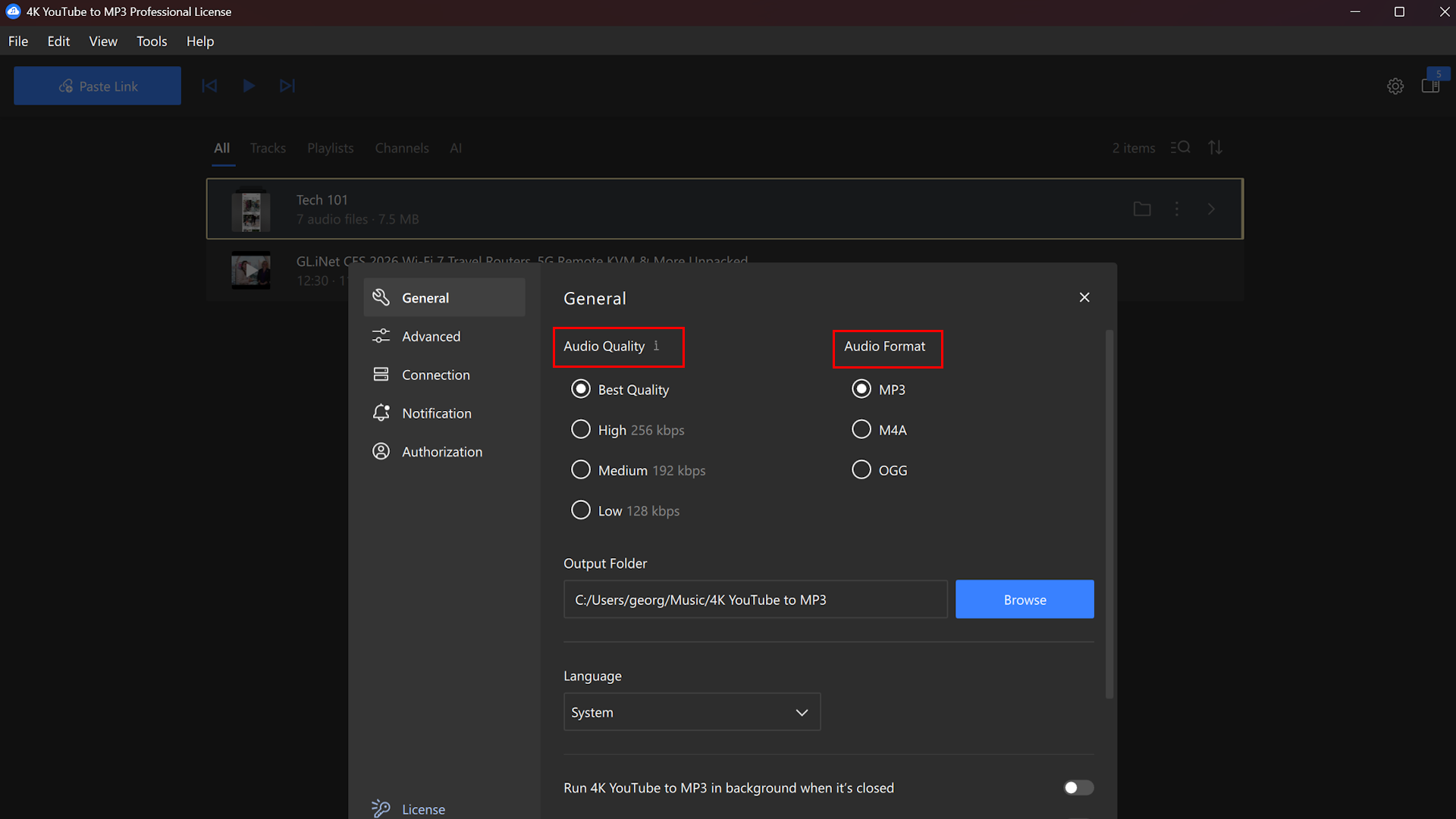The image size is (1456, 819).
Task: Select Authorization settings section
Action: [444, 451]
